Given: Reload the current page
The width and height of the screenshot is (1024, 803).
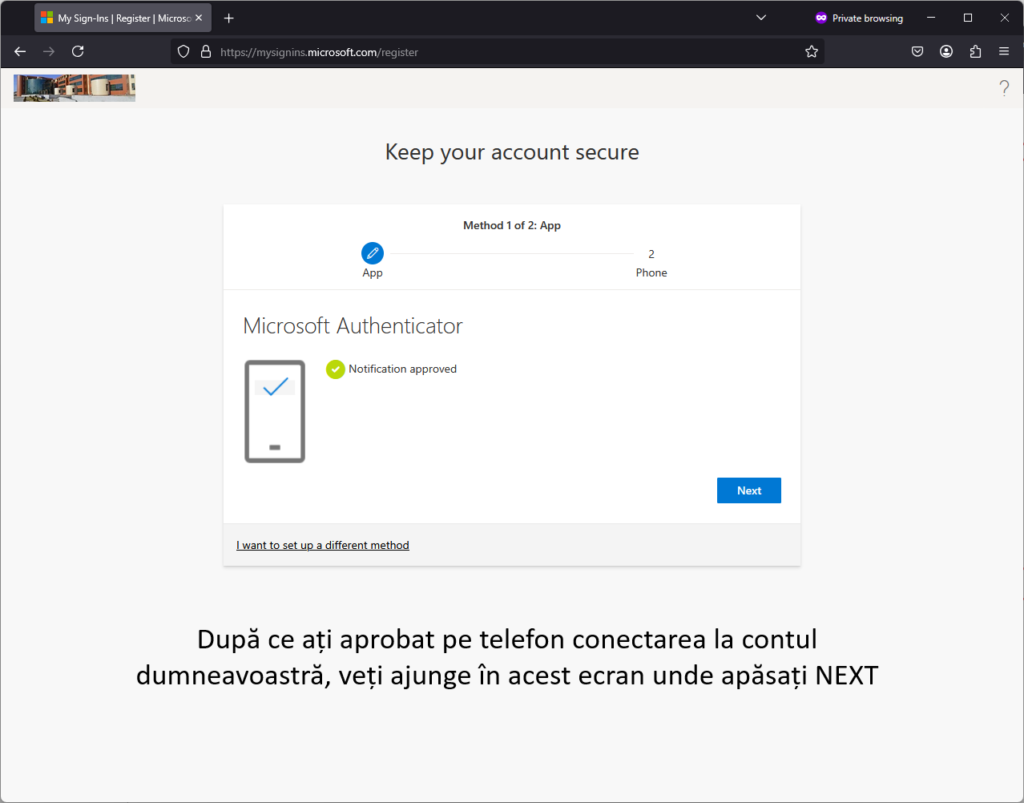Looking at the screenshot, I should coord(78,52).
